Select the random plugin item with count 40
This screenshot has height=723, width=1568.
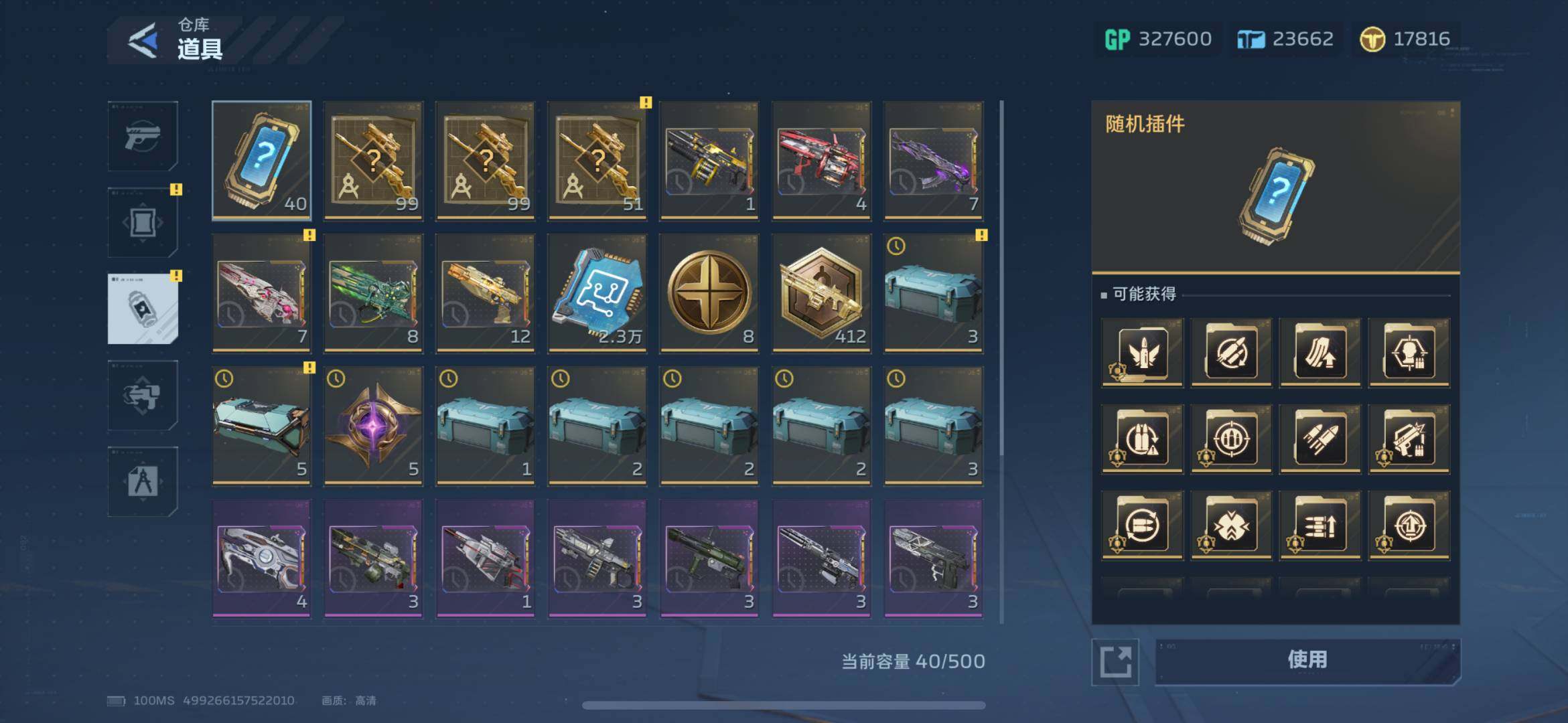pos(262,161)
